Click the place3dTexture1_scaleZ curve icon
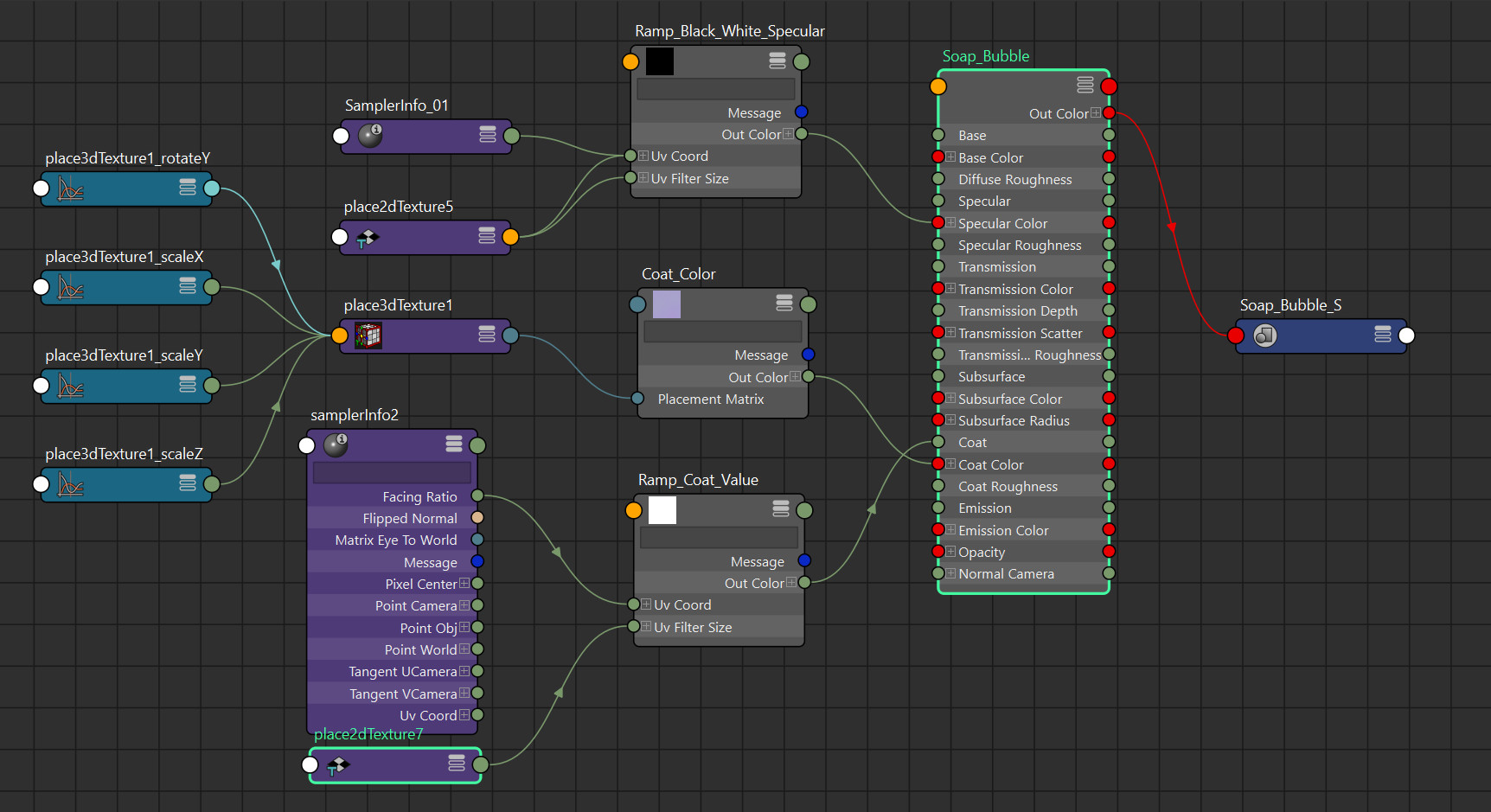This screenshot has width=1491, height=812. [69, 484]
